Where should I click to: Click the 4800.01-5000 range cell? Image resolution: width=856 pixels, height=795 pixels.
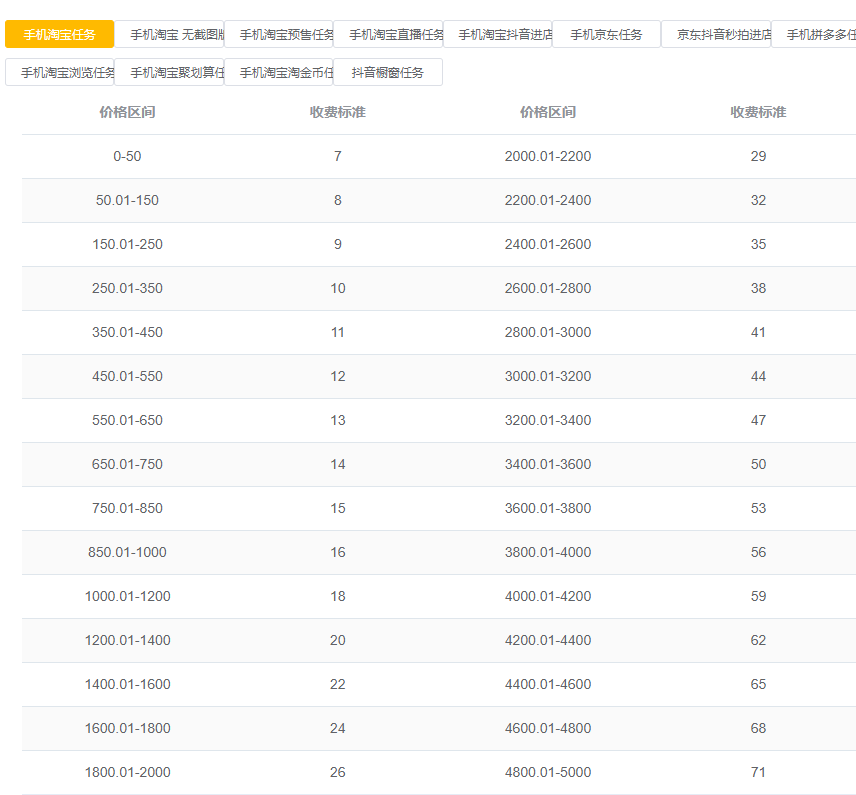(x=548, y=772)
